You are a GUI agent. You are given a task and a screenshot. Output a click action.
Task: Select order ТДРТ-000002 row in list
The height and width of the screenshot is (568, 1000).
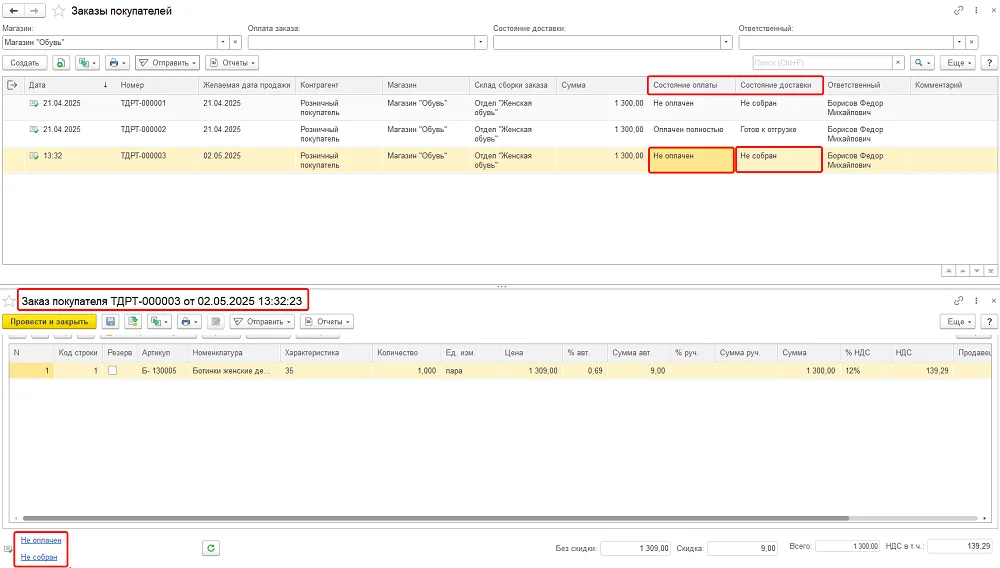pyautogui.click(x=501, y=134)
